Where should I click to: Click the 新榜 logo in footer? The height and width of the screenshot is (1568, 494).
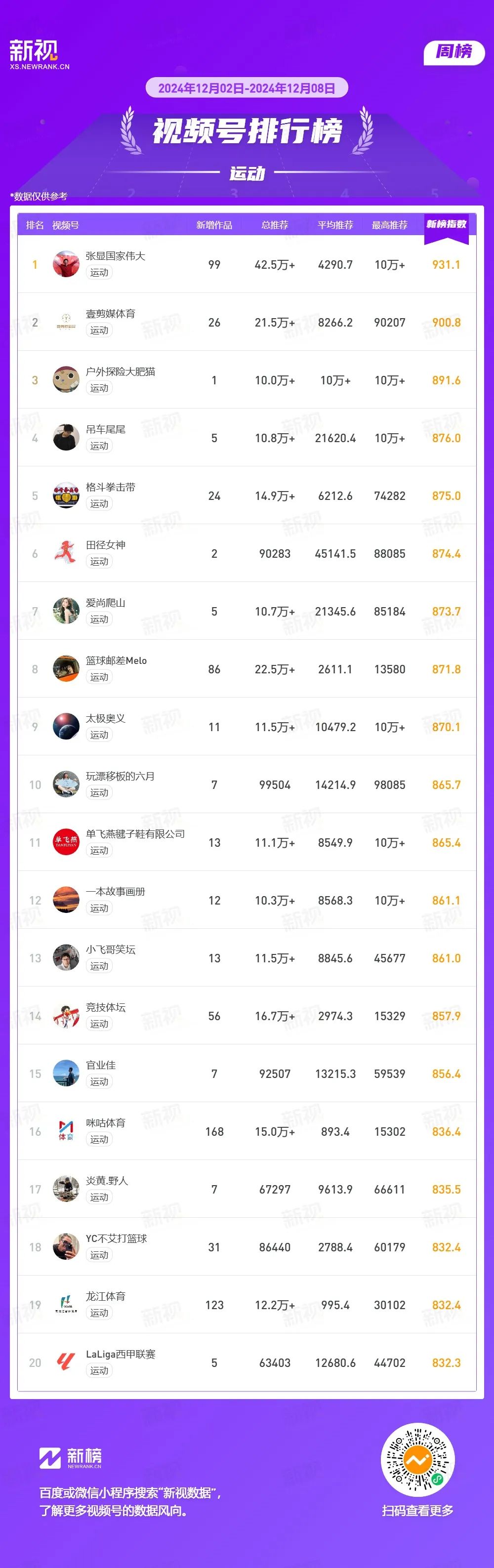(71, 1457)
